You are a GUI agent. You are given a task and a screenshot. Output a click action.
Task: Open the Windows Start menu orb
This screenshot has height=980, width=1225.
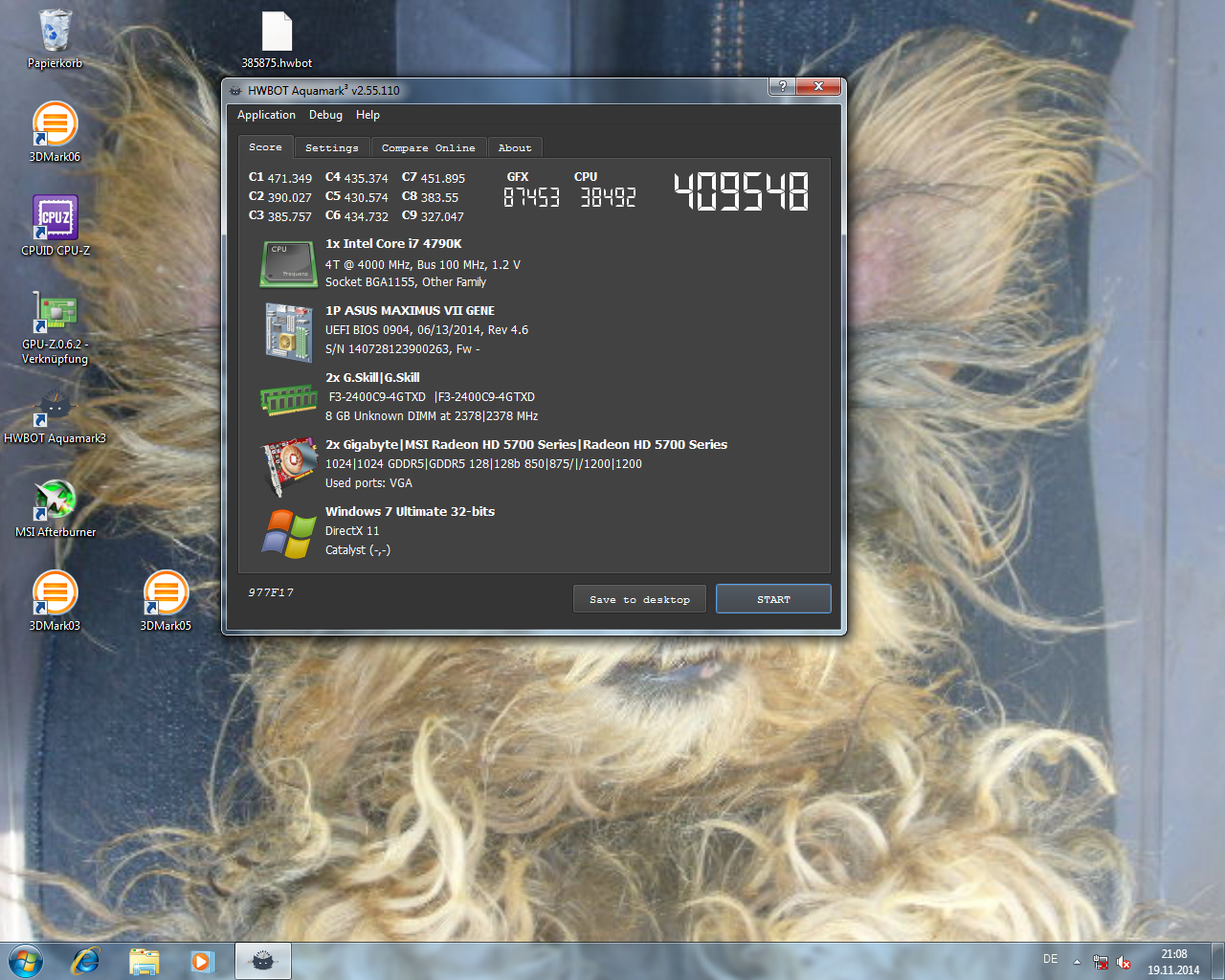coord(26,961)
